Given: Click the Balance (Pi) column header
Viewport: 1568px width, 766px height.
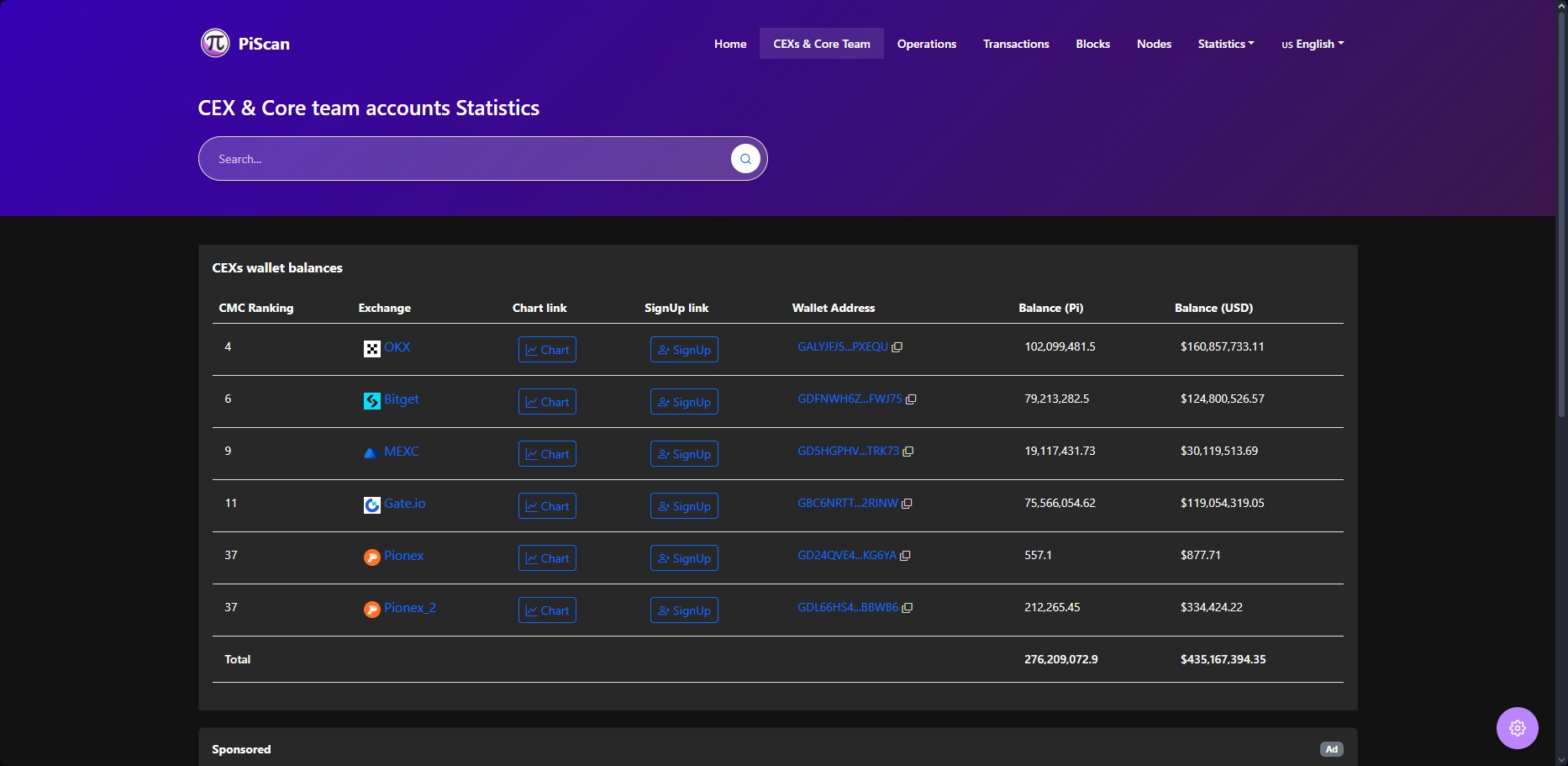Looking at the screenshot, I should click(x=1050, y=309).
